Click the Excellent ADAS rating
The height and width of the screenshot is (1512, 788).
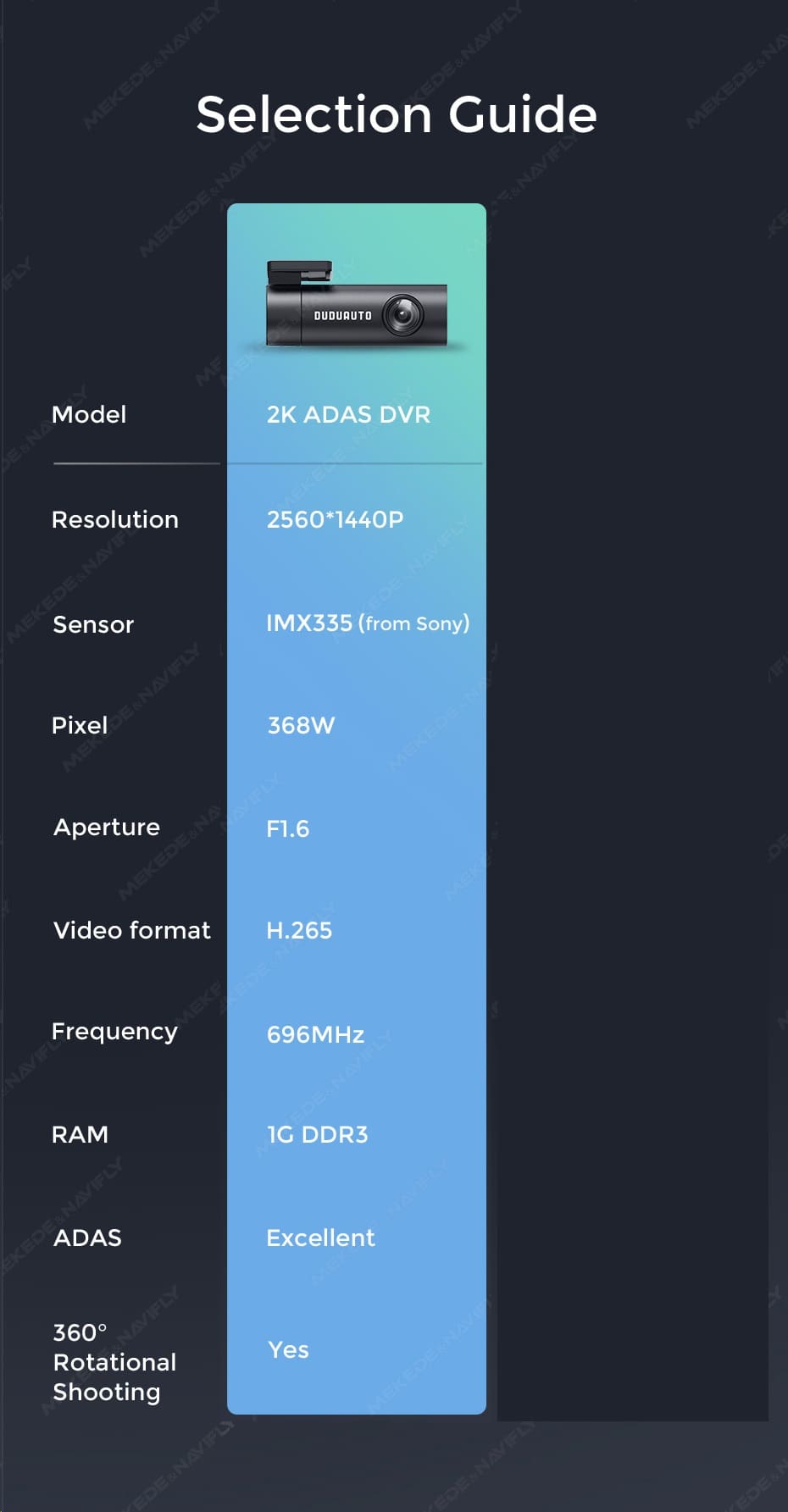[x=320, y=1238]
